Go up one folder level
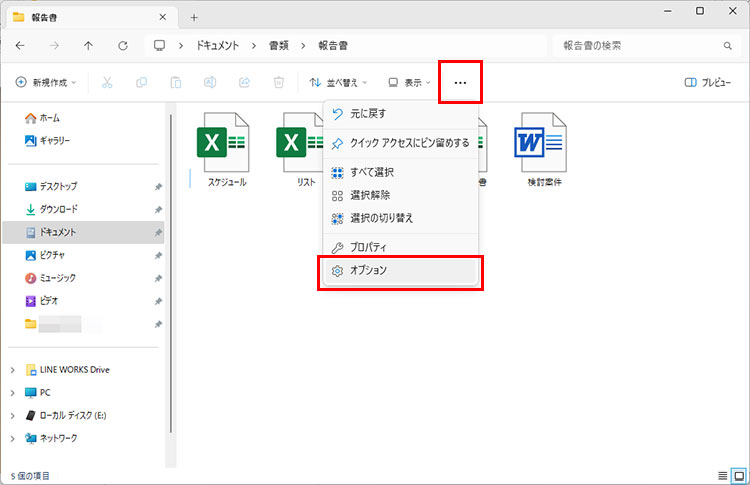This screenshot has height=485, width=750. coord(88,45)
